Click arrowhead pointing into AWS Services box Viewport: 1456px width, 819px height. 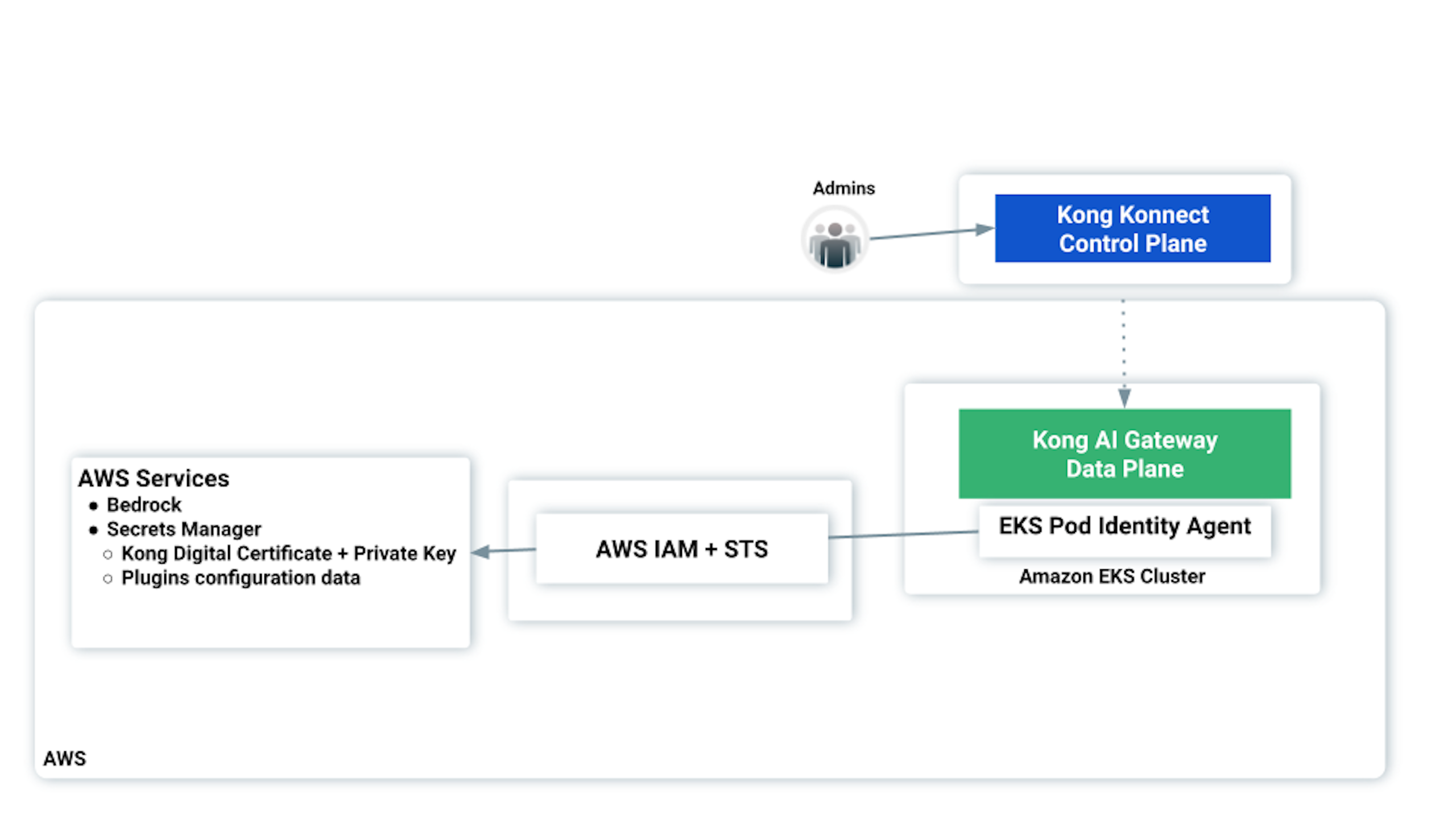pos(481,551)
